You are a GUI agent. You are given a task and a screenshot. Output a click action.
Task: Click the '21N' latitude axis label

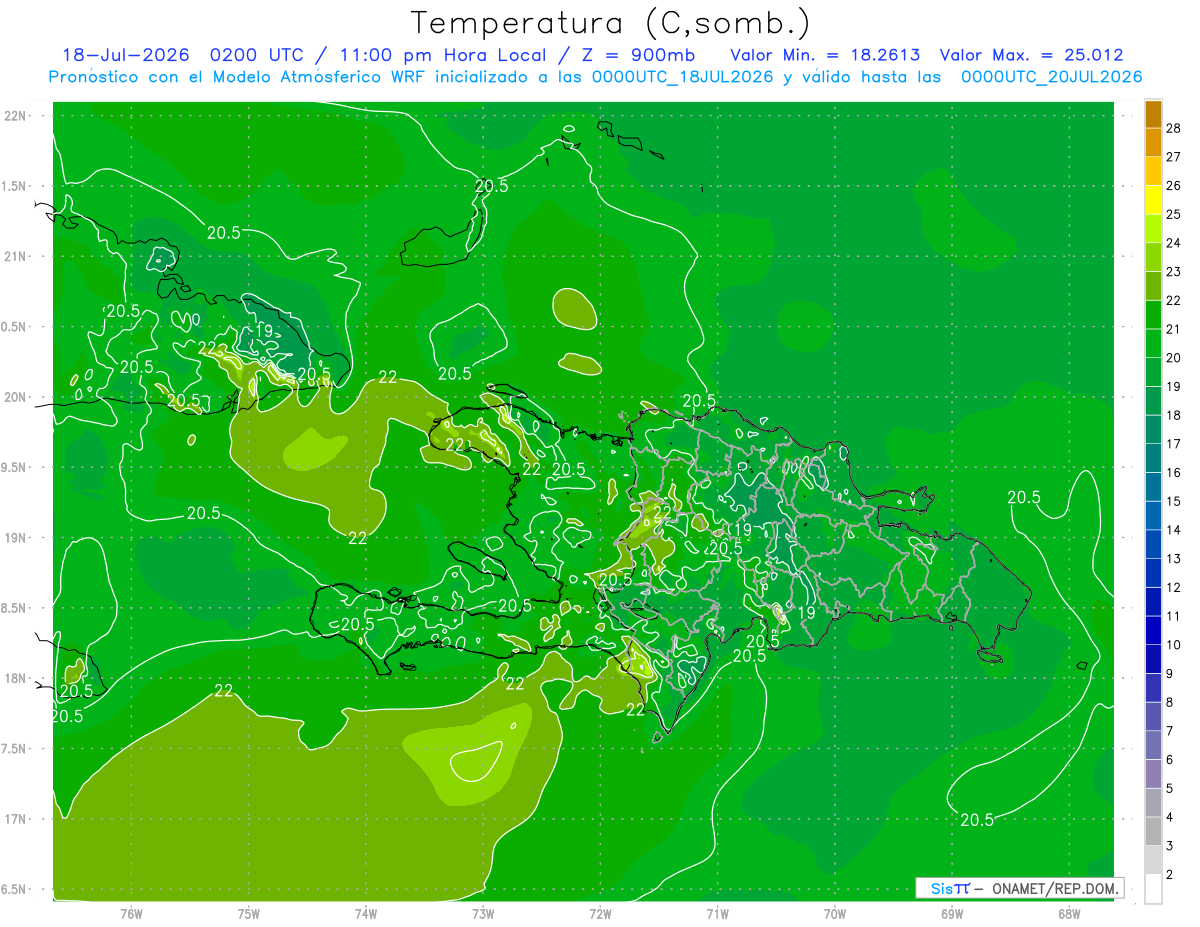click(16, 256)
